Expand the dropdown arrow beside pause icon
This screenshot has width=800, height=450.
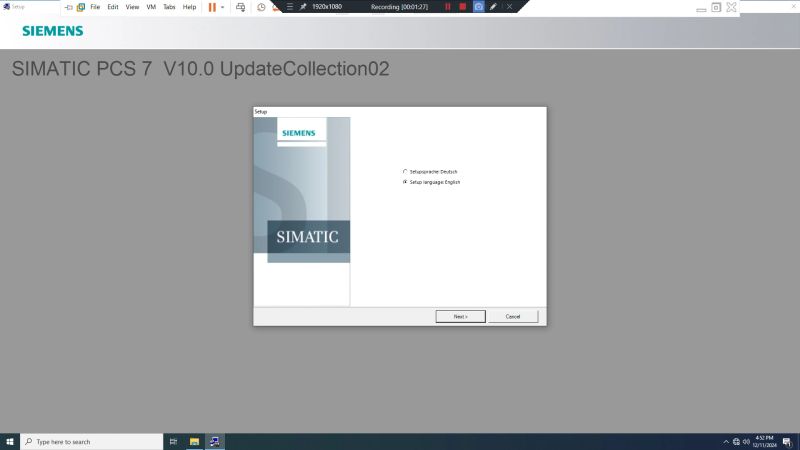[222, 7]
